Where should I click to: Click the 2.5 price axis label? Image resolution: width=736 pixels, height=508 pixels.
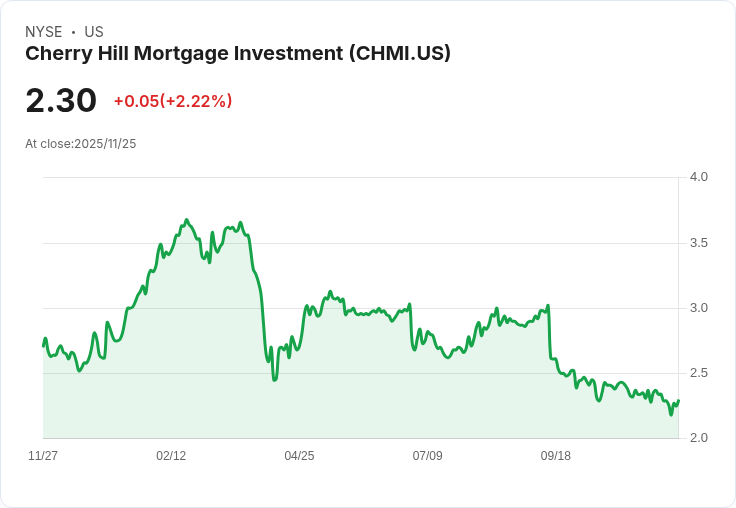click(698, 373)
